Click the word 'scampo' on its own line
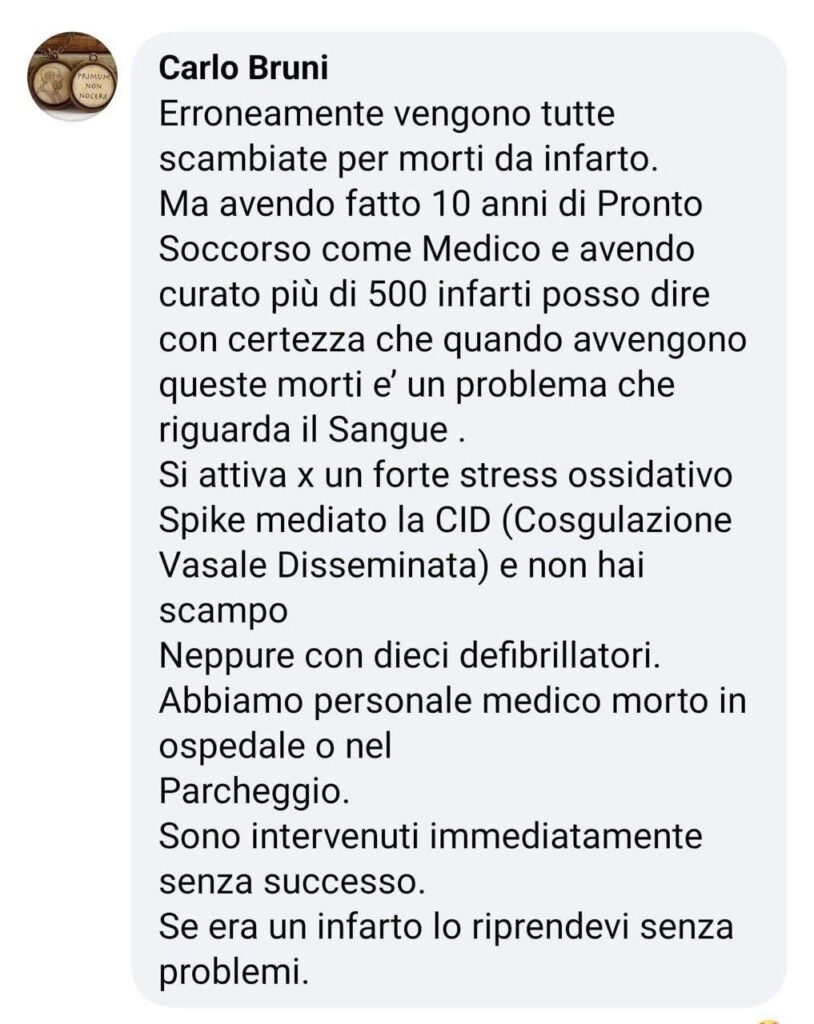 tap(223, 613)
